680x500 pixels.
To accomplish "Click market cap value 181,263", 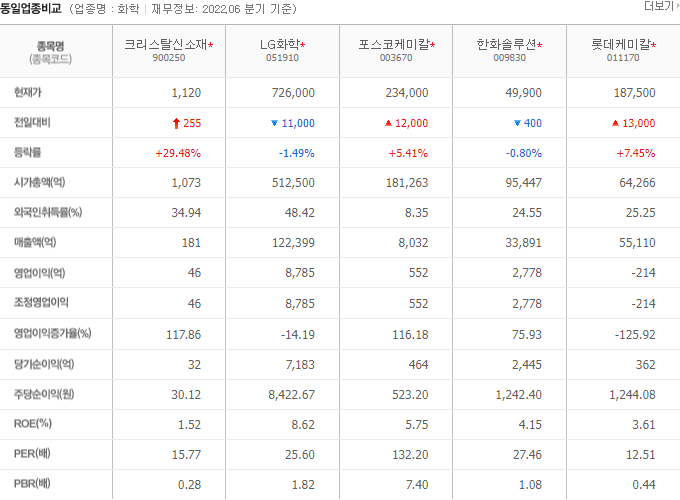I will [407, 183].
